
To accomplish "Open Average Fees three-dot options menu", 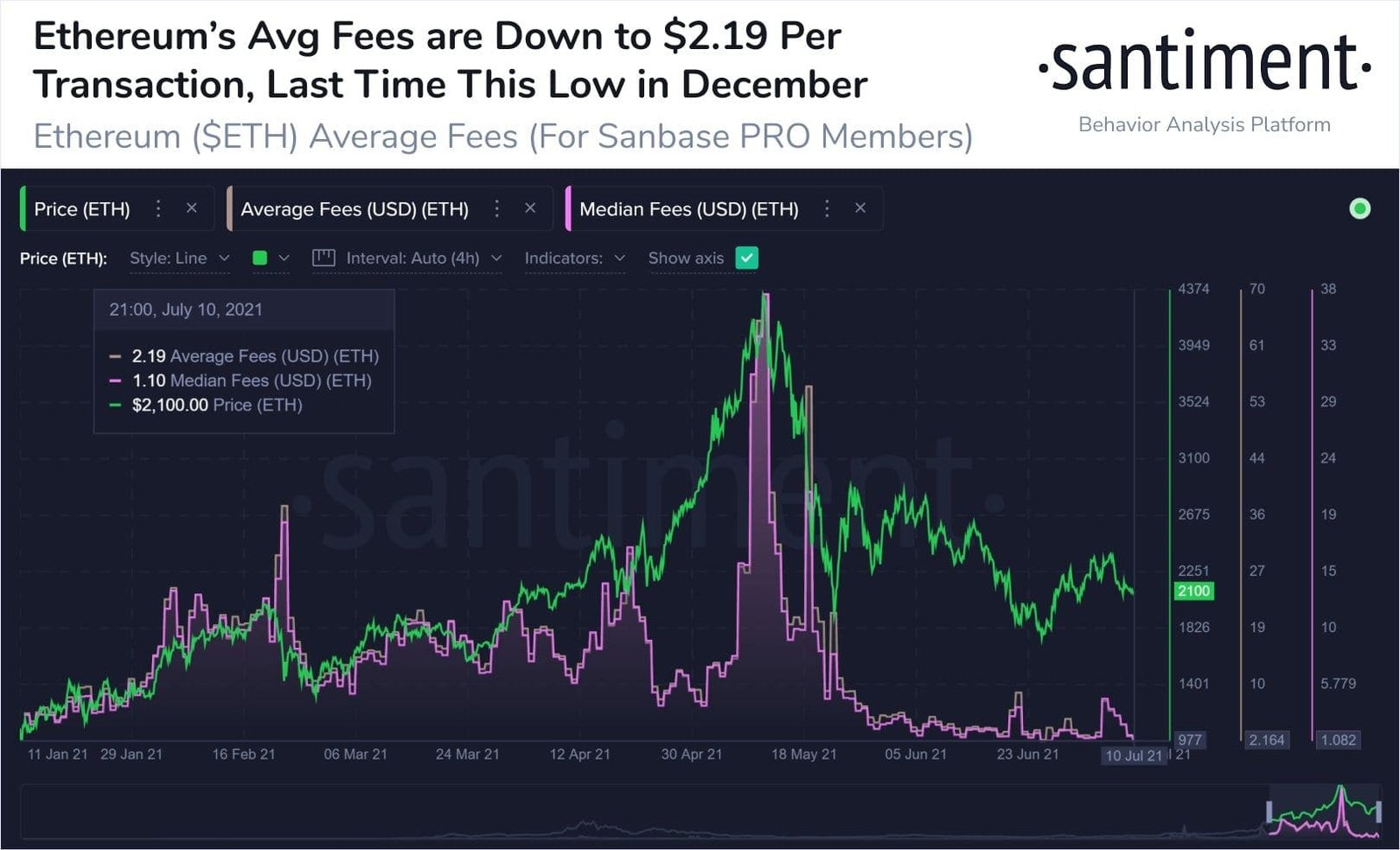I will click(x=497, y=208).
